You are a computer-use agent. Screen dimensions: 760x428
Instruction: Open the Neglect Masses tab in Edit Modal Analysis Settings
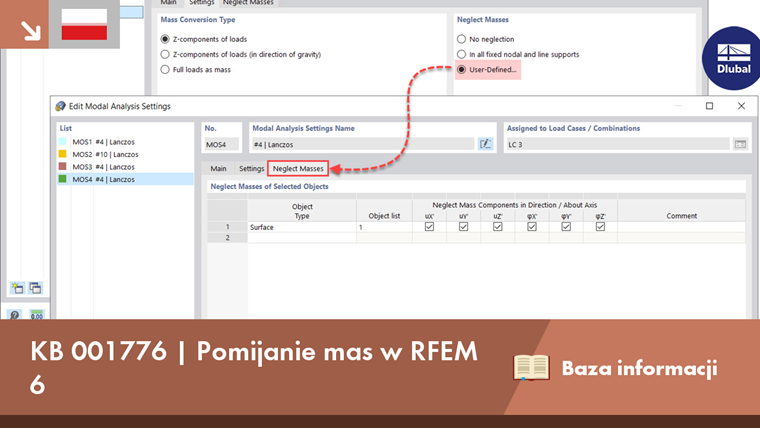pos(298,168)
